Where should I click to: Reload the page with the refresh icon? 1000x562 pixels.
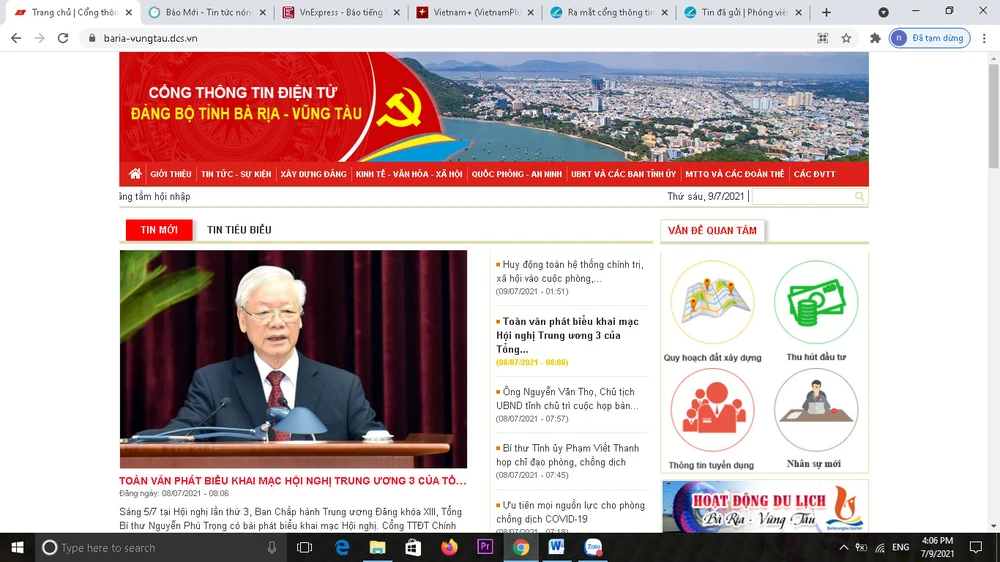pos(62,38)
